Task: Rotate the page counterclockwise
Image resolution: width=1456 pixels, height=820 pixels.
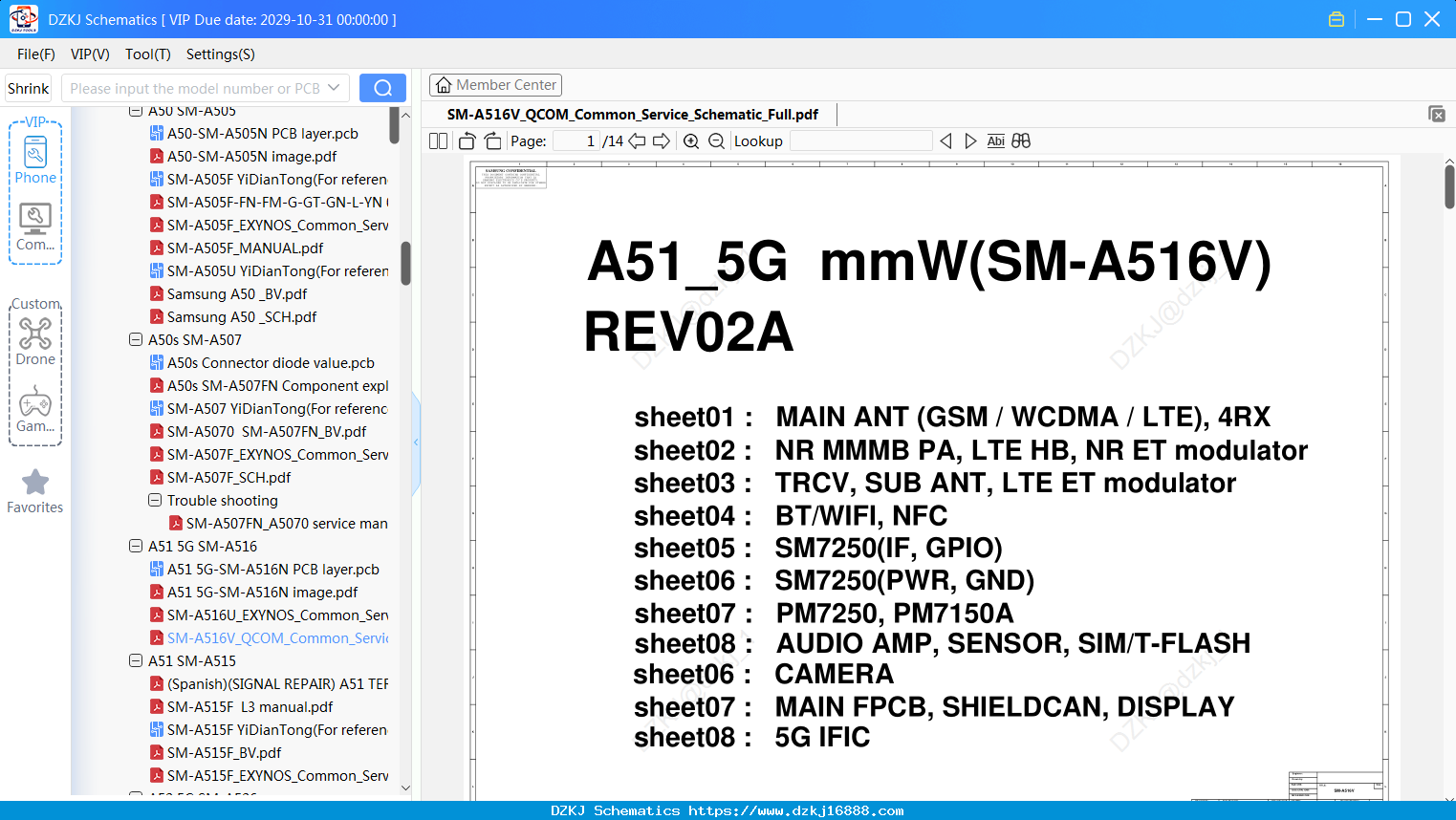Action: [x=467, y=141]
